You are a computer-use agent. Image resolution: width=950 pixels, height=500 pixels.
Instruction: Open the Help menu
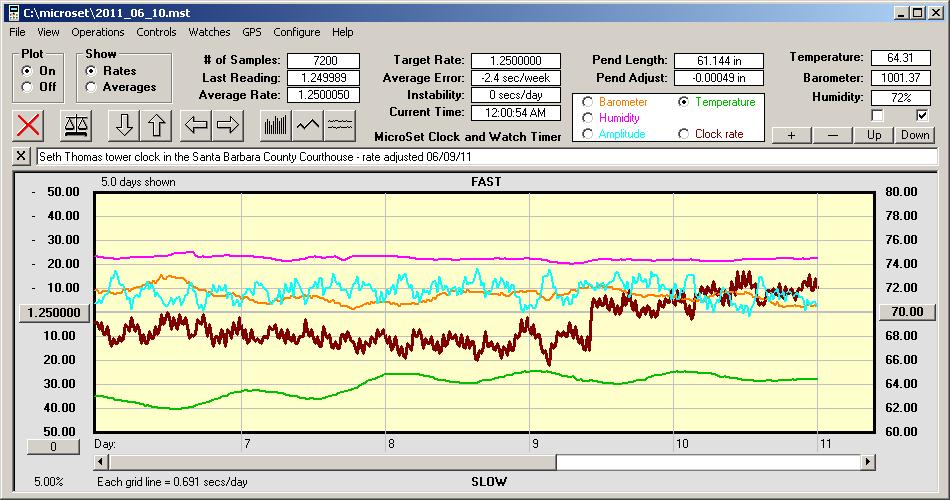click(342, 32)
